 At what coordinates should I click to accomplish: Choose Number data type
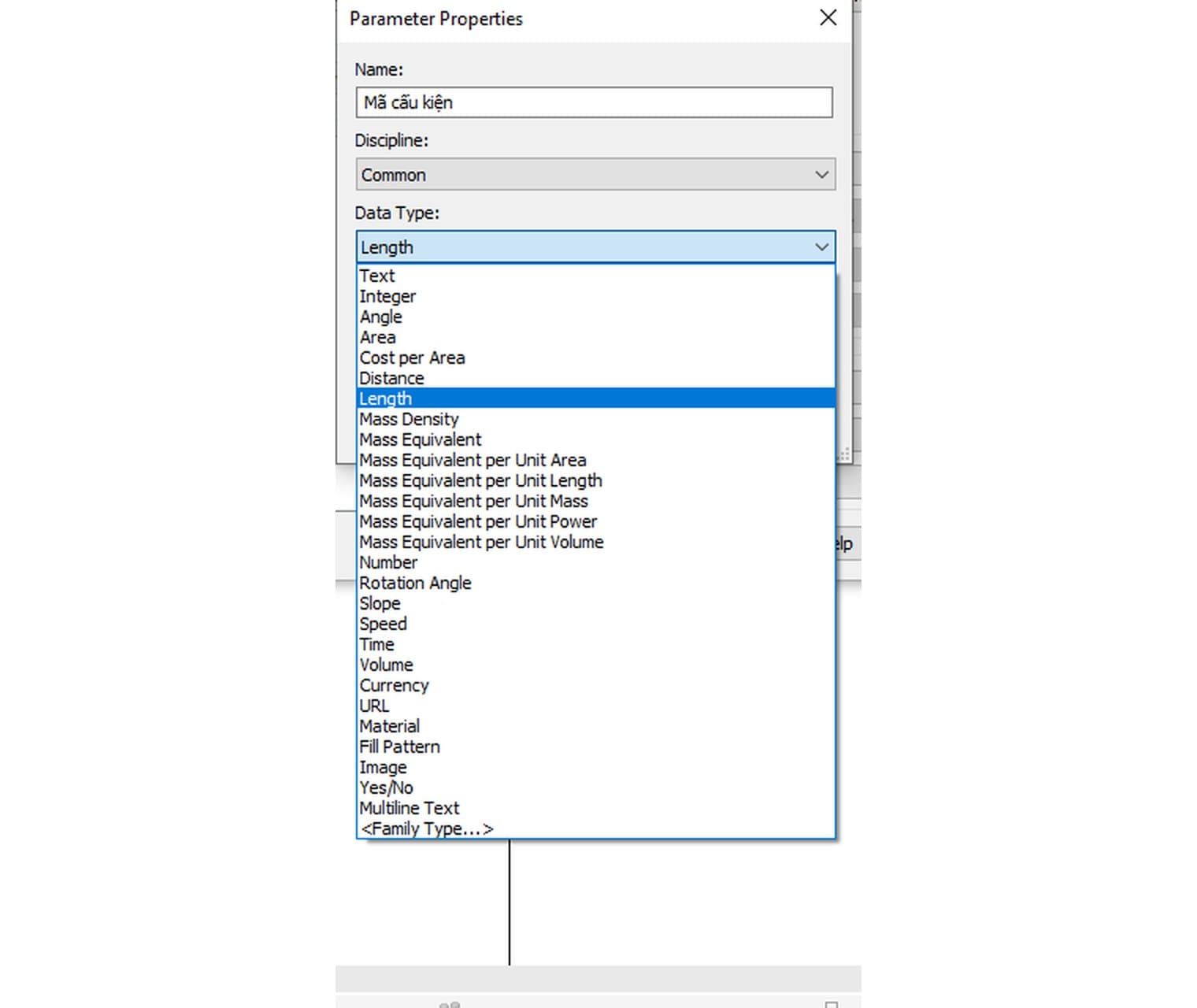click(595, 562)
